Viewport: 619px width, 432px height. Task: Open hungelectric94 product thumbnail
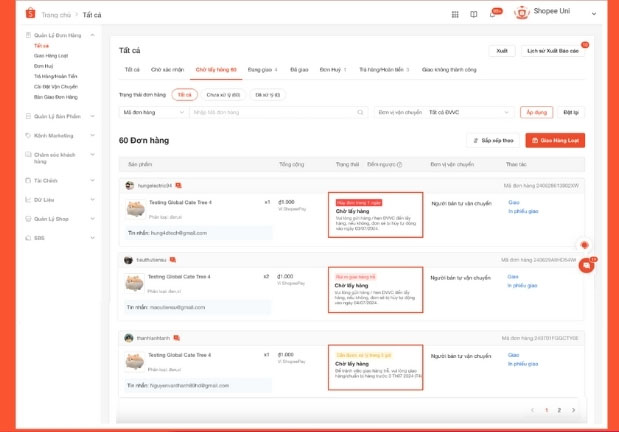pos(135,208)
